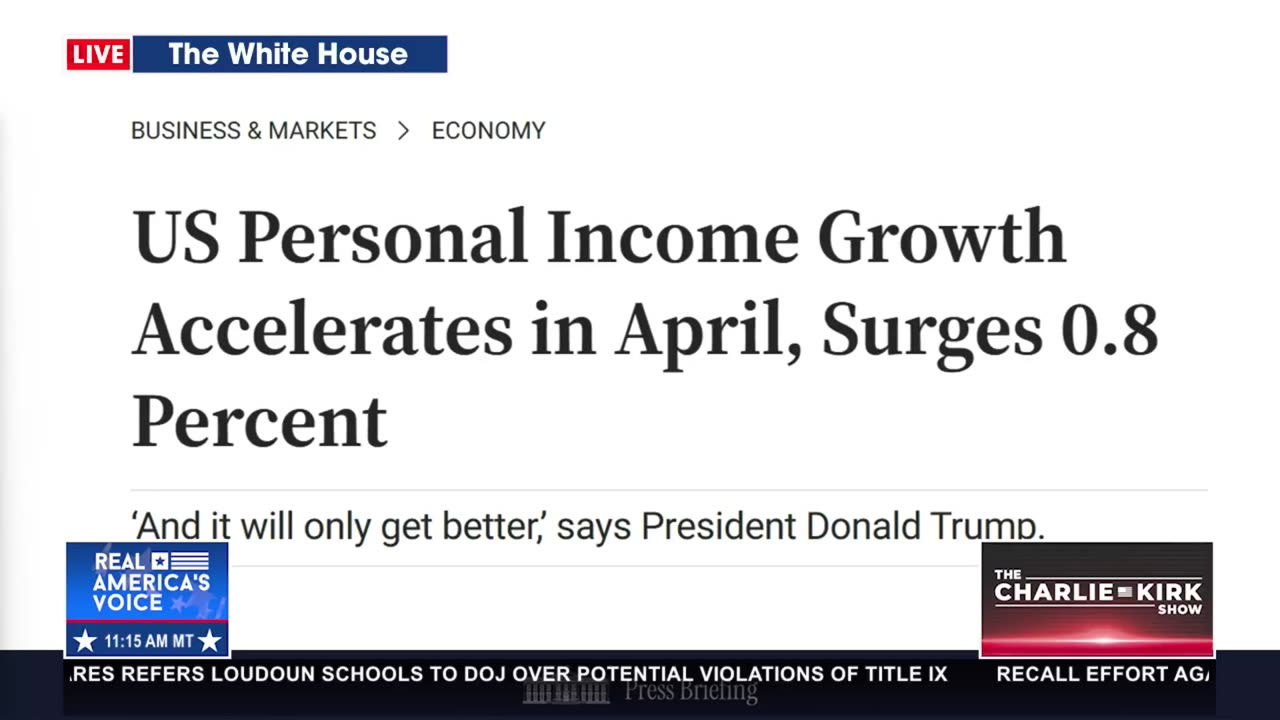Click the star right of 11:15 AM MT
The width and height of the screenshot is (1280, 720).
point(209,641)
